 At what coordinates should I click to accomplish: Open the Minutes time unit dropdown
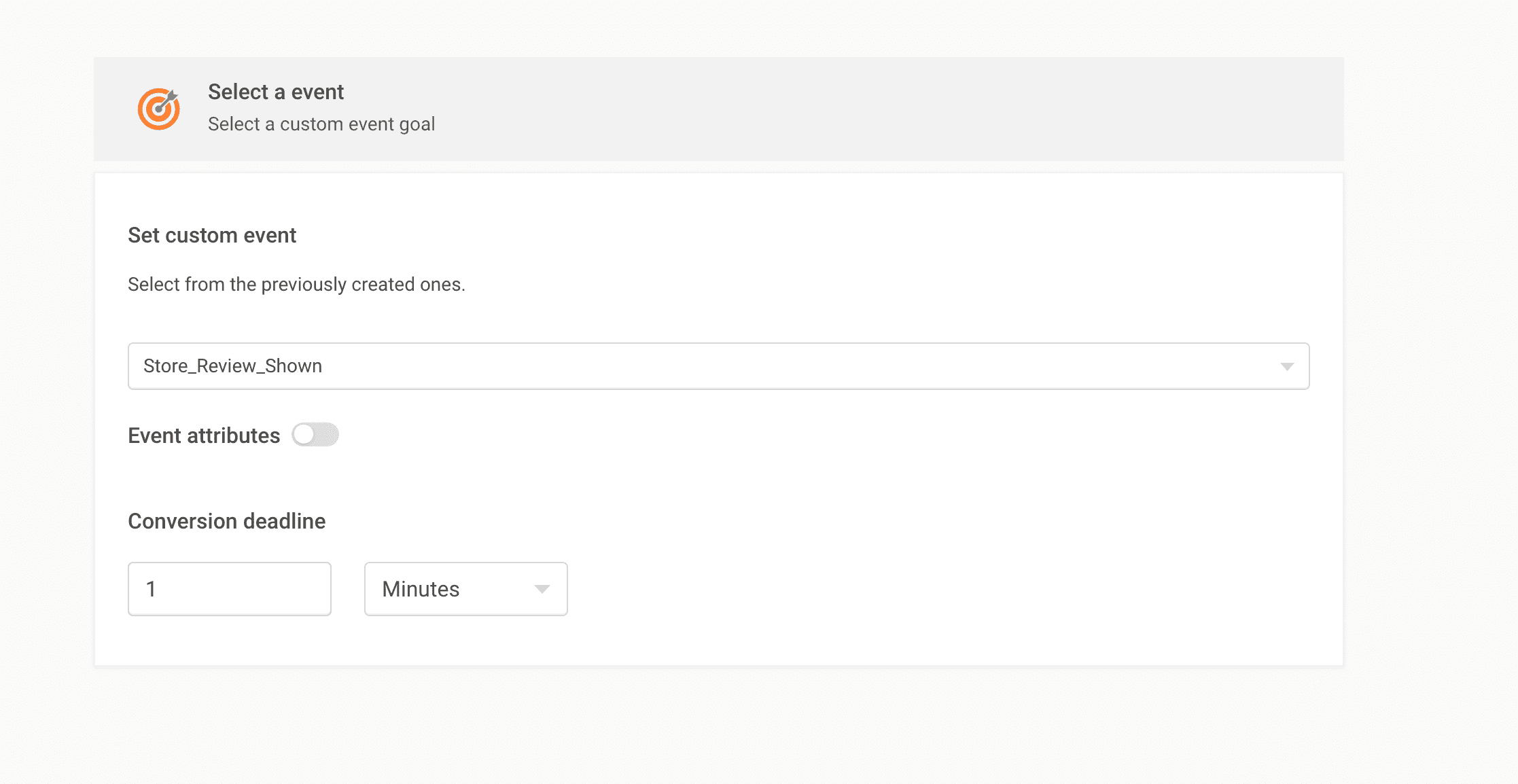(465, 589)
